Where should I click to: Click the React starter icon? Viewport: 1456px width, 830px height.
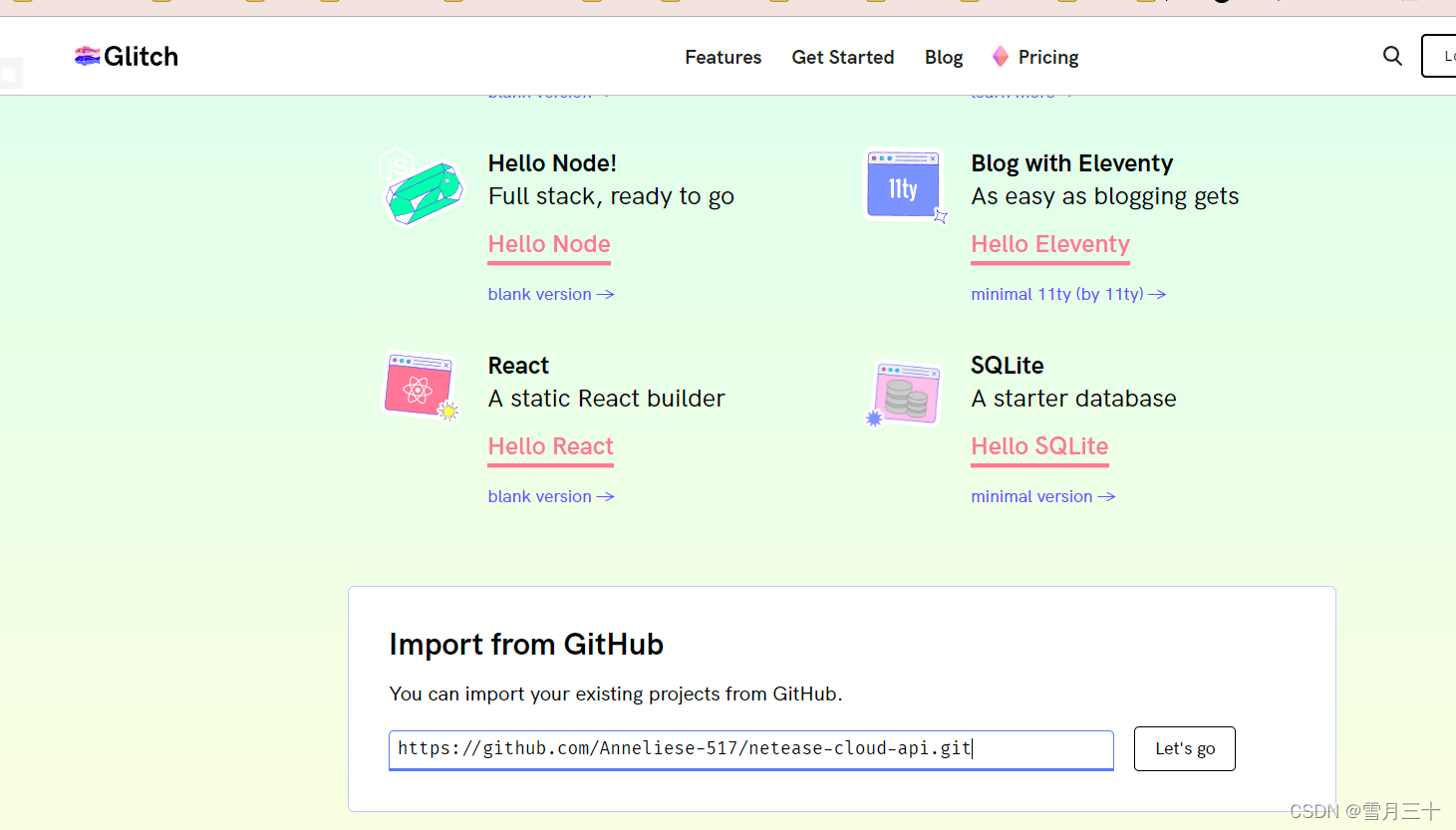422,387
